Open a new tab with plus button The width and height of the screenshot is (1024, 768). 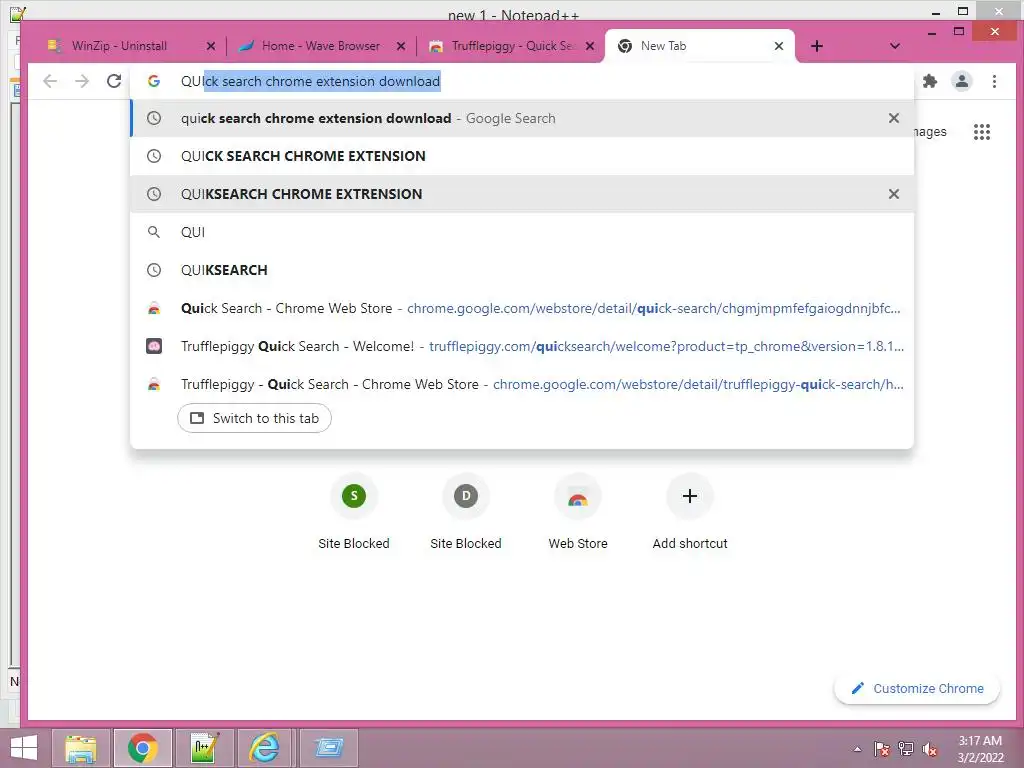click(x=816, y=46)
